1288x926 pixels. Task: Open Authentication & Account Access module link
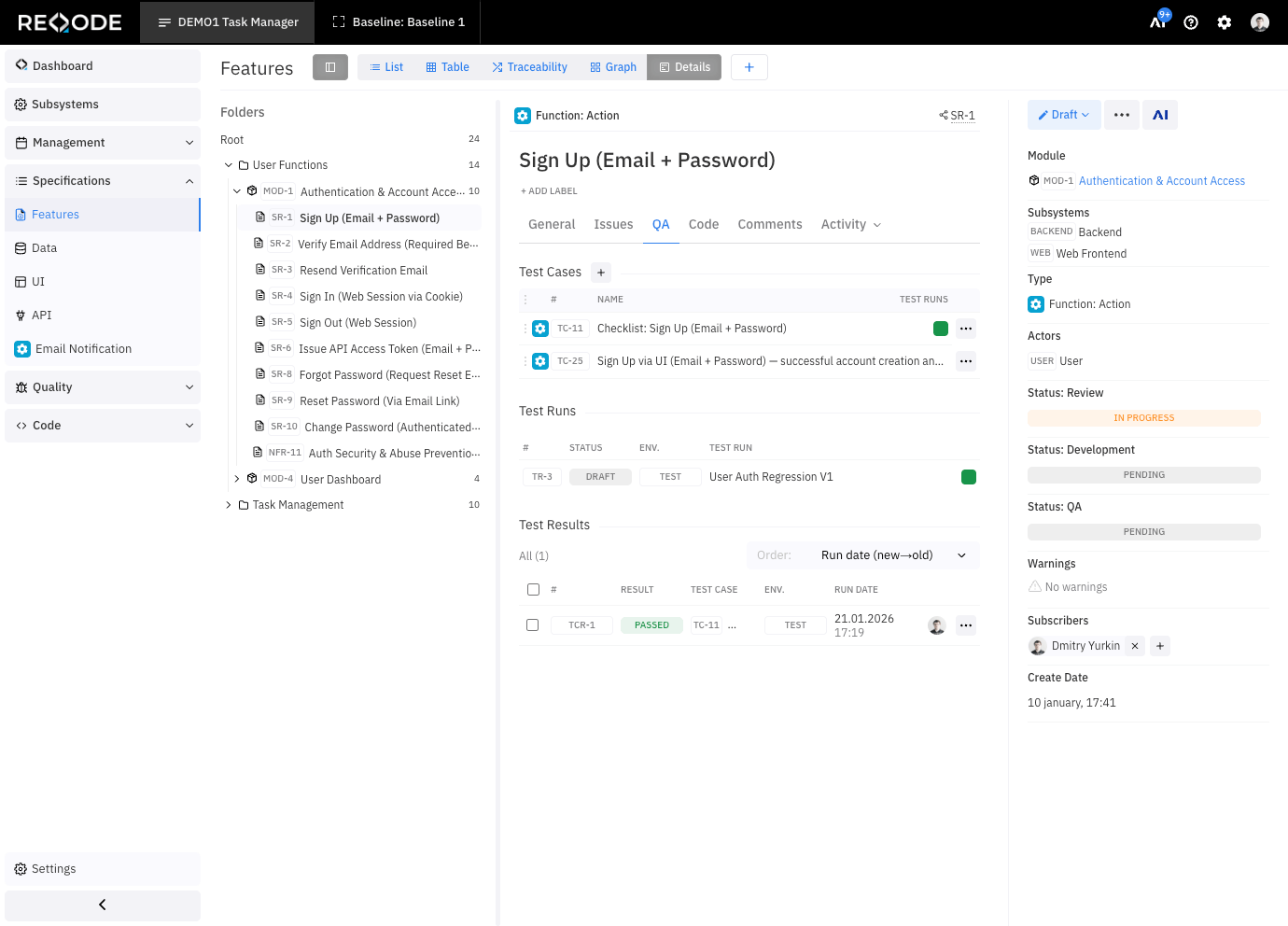tap(1161, 181)
